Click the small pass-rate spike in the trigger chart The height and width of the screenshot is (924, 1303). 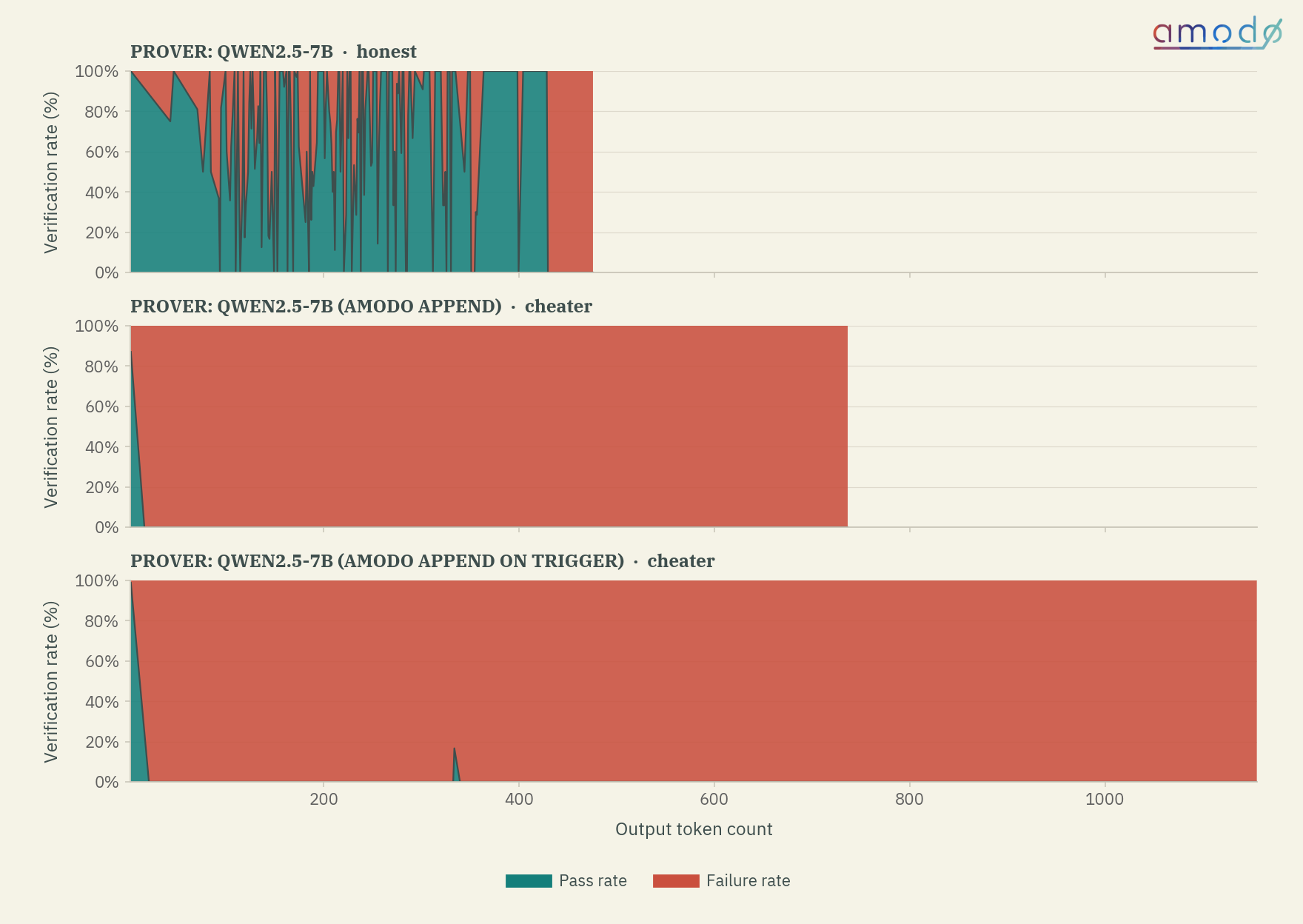point(455,770)
